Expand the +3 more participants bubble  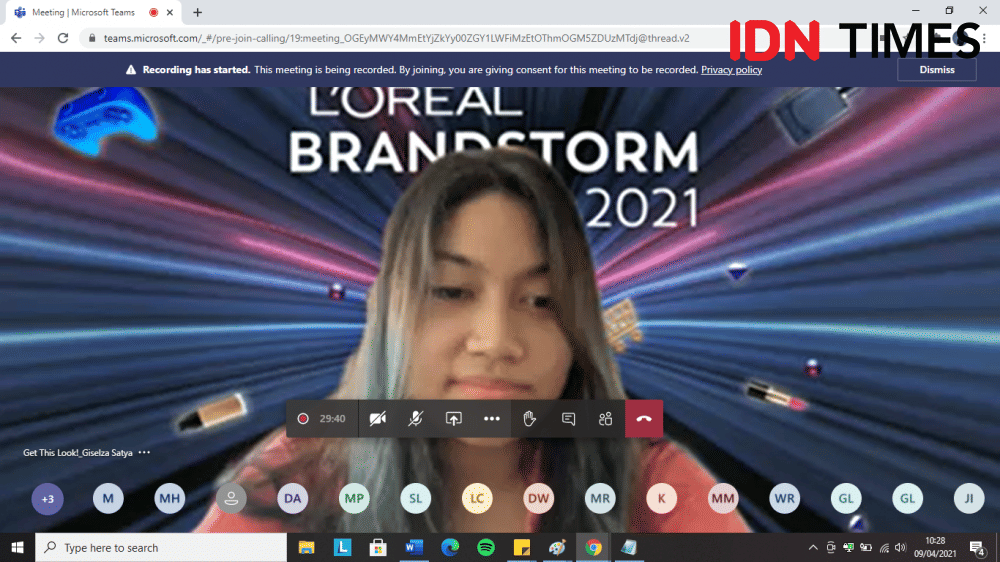click(47, 498)
